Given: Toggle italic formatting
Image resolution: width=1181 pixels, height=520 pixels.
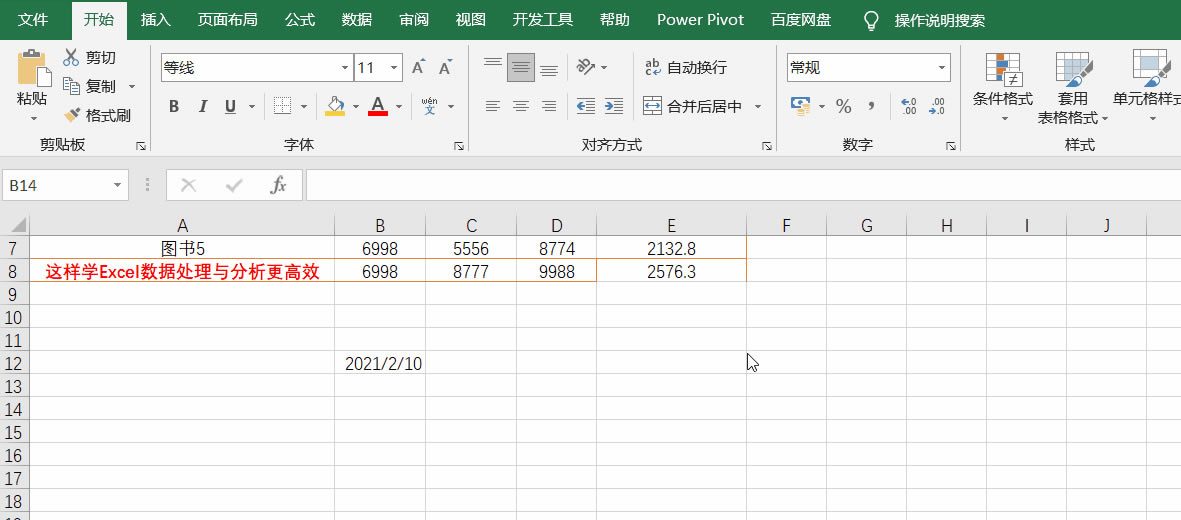Looking at the screenshot, I should click(x=203, y=106).
